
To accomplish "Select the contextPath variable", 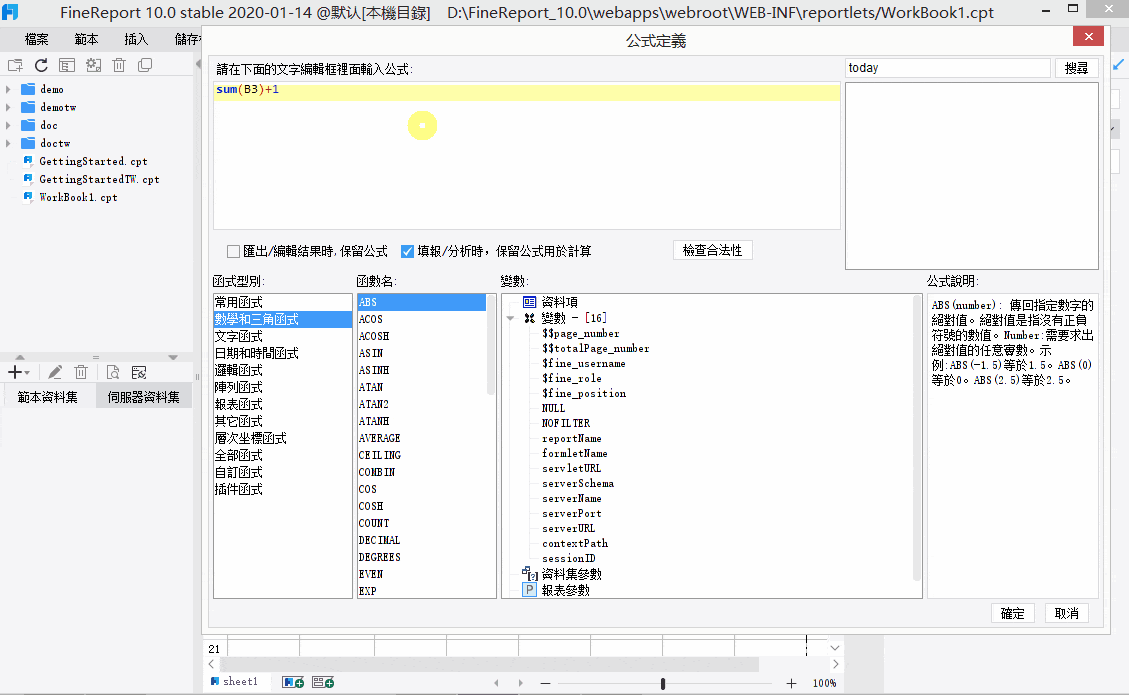I will point(575,544).
